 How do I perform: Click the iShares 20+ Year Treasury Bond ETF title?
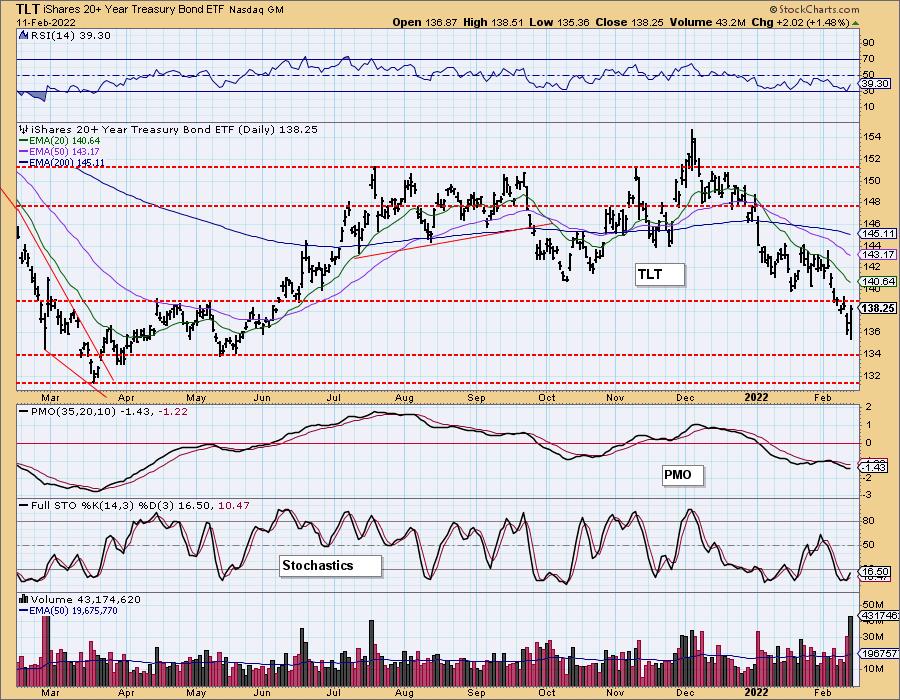coord(134,10)
